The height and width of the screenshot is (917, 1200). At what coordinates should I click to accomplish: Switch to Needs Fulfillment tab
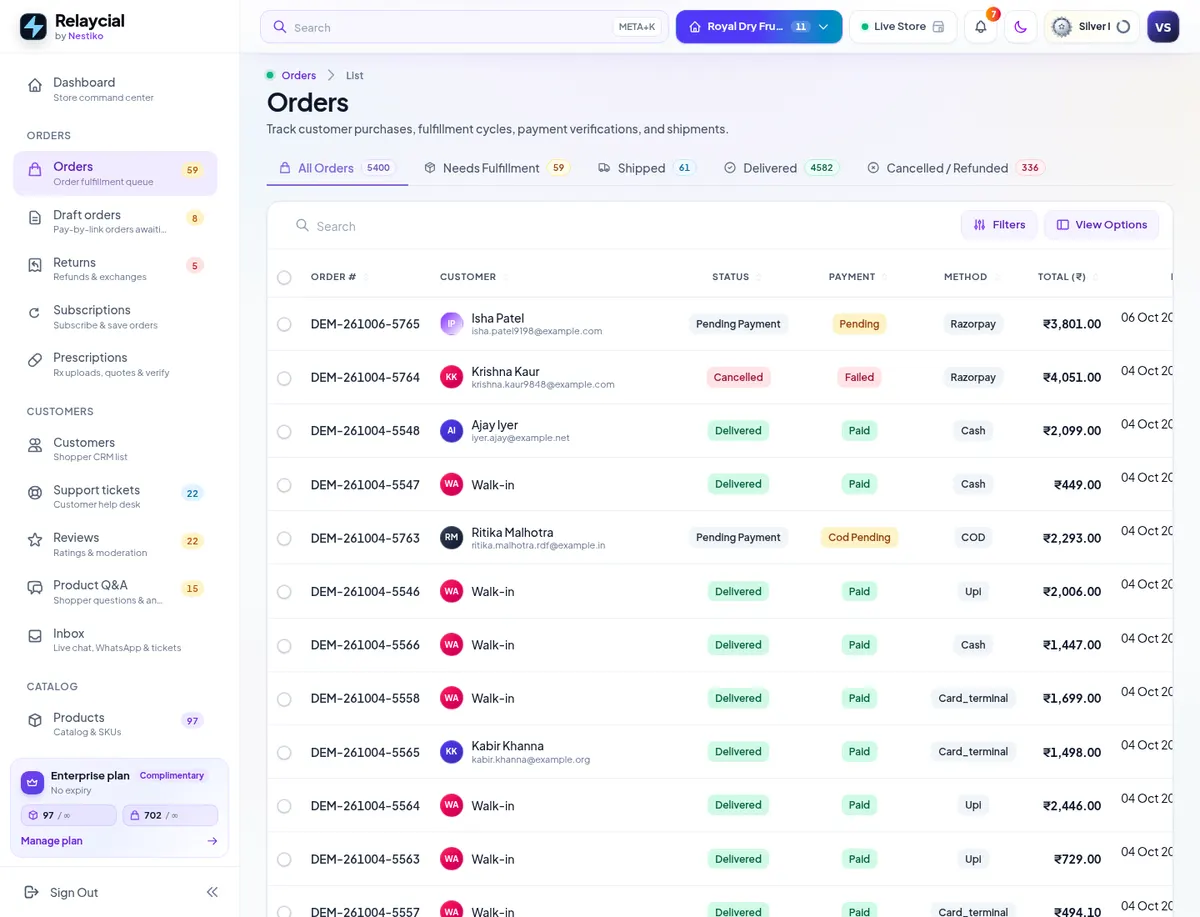coord(496,168)
